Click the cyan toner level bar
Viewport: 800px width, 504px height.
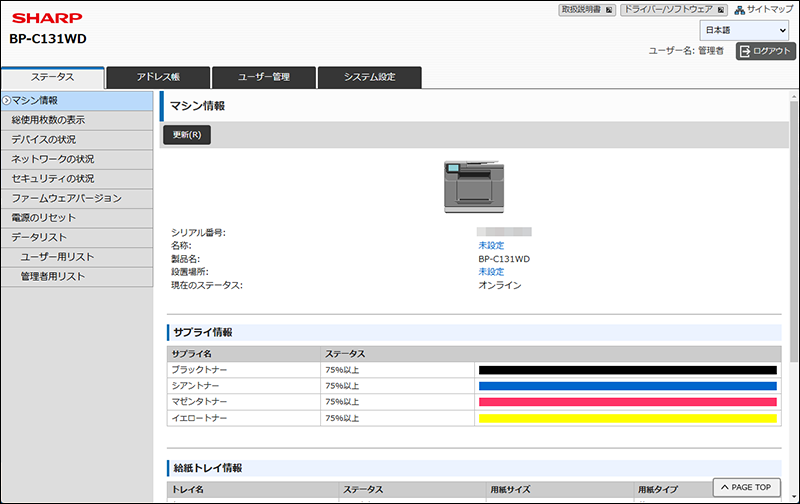[x=628, y=386]
